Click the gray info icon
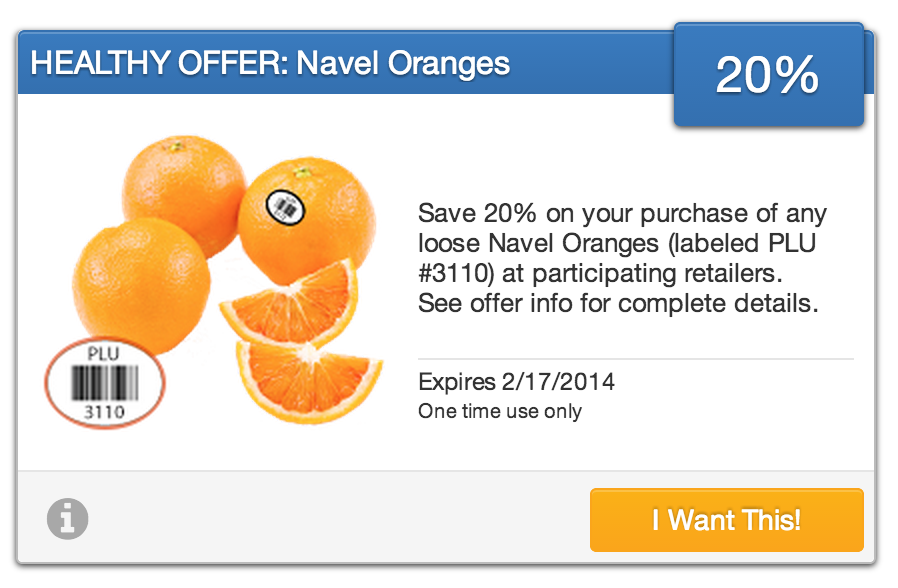Screen dimensions: 898x588 [68, 519]
